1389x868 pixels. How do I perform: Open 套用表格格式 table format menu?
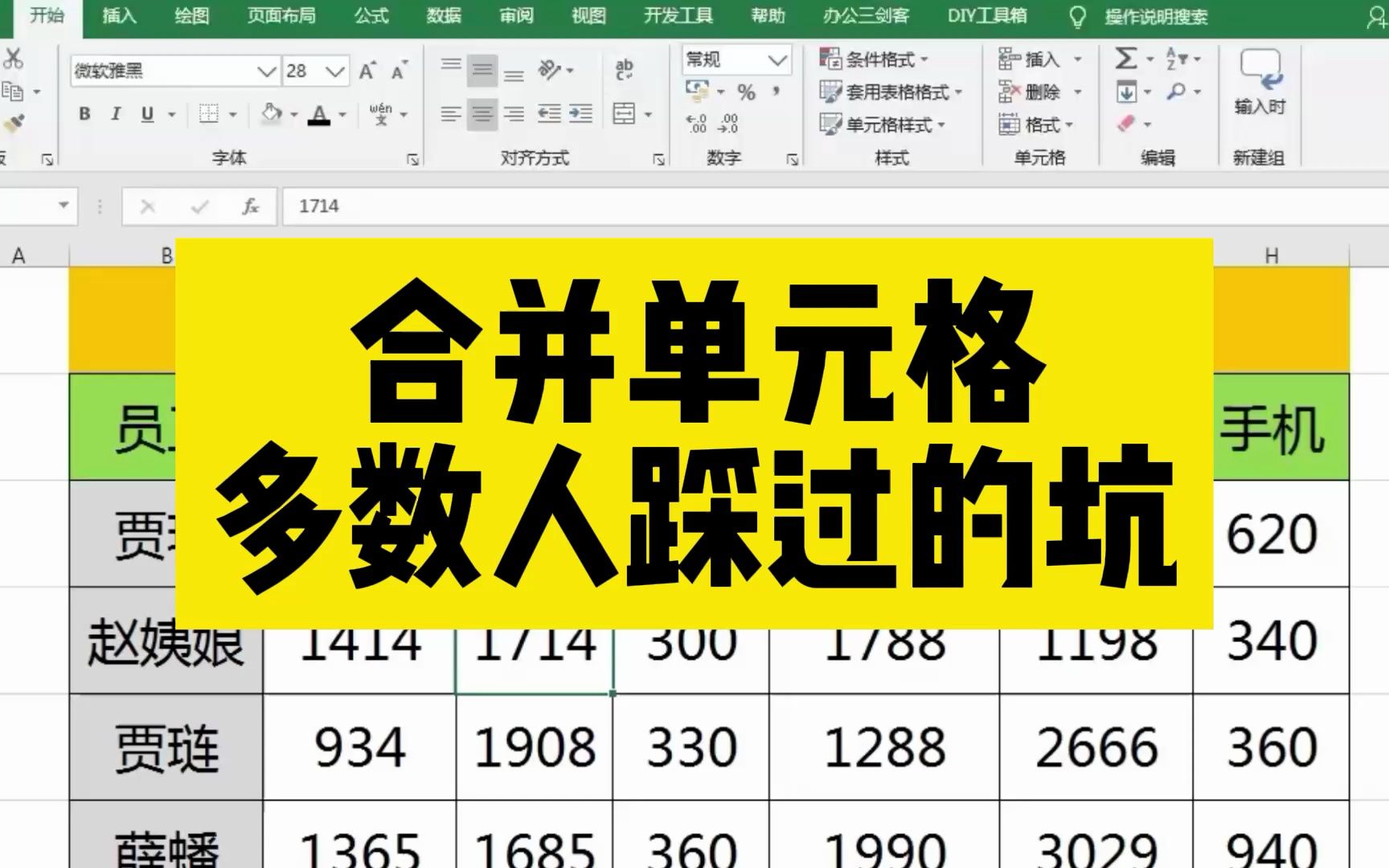[891, 92]
